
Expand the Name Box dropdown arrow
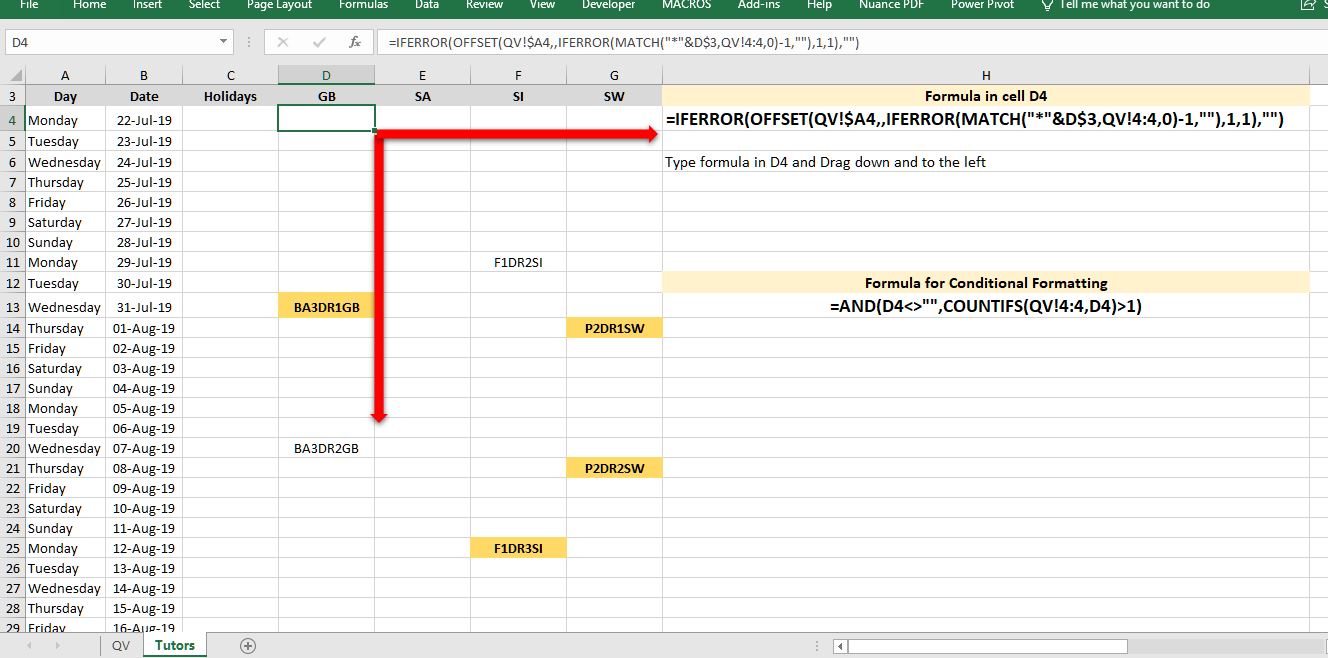[x=224, y=43]
